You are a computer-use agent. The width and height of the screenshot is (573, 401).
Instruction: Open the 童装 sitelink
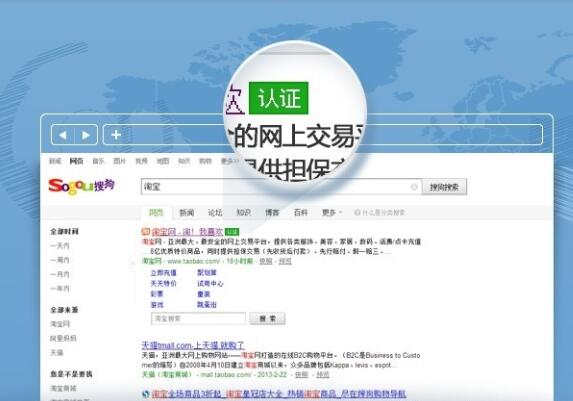point(204,294)
